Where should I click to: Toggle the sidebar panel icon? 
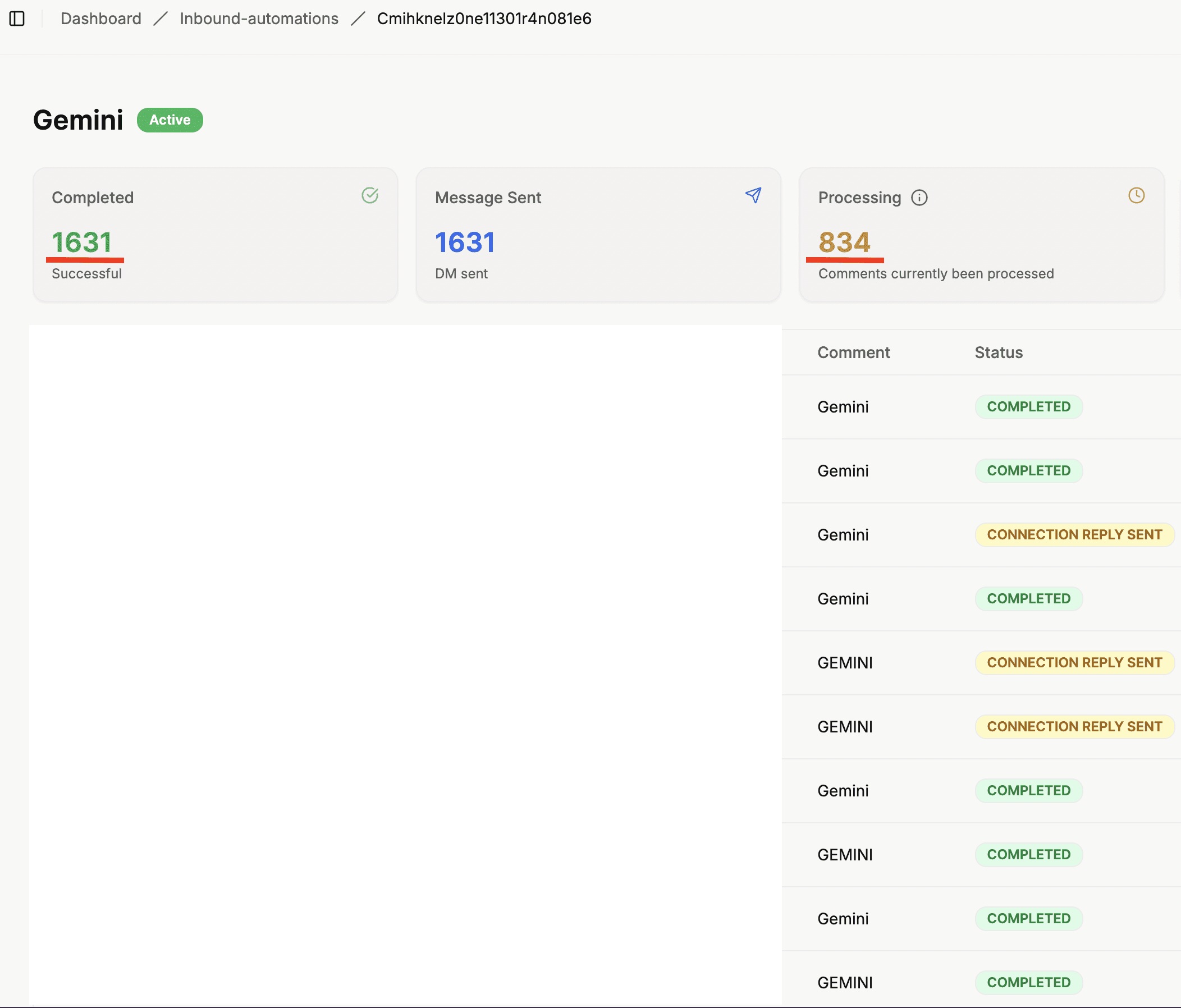(x=17, y=19)
